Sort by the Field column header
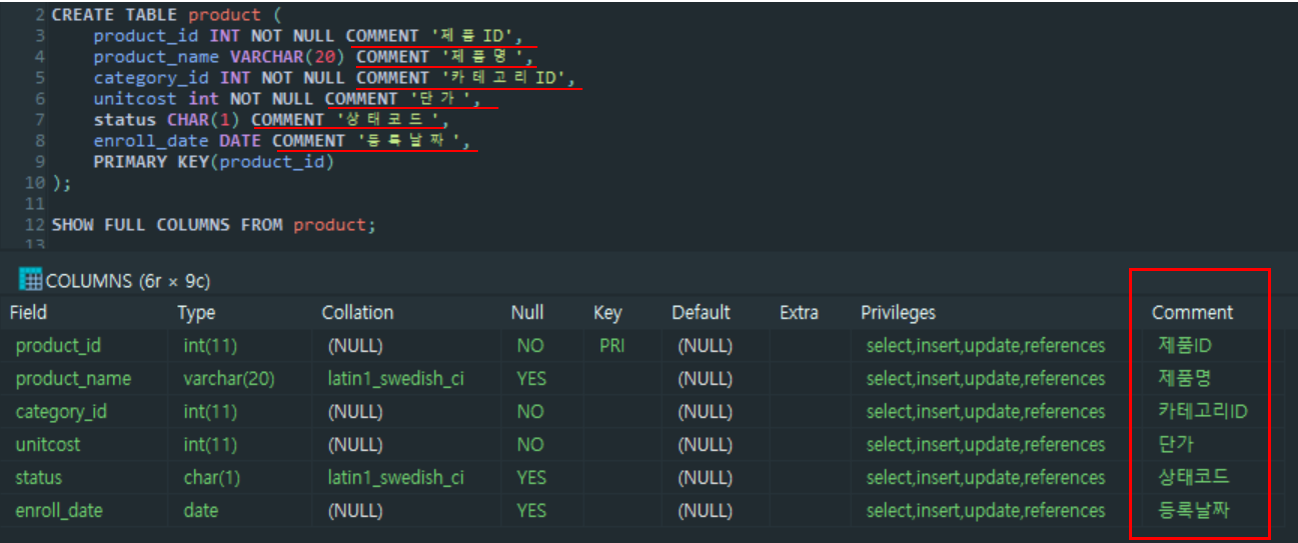The width and height of the screenshot is (1298, 543). click(28, 313)
